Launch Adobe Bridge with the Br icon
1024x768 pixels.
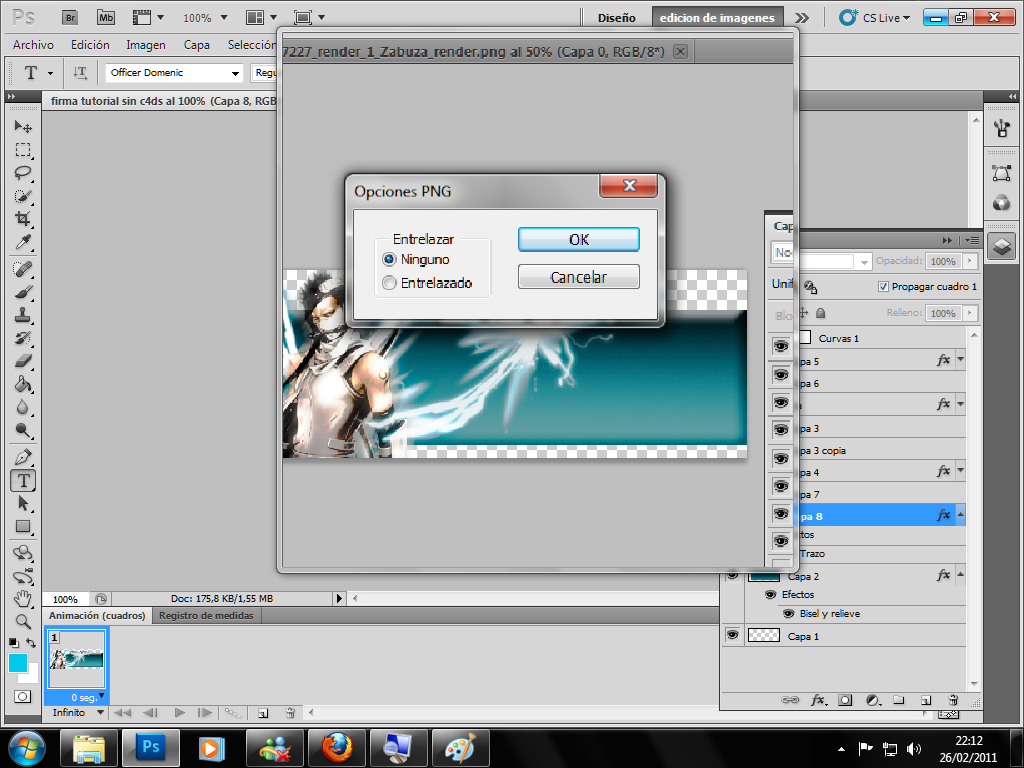[x=70, y=18]
